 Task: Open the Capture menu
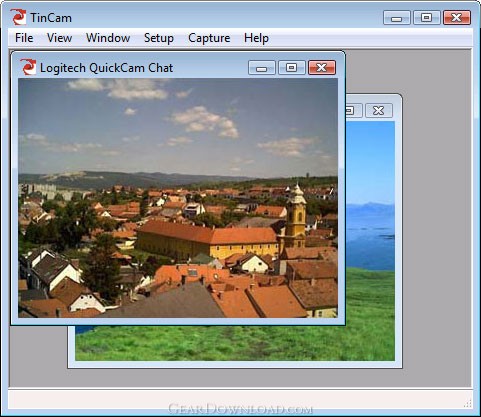pos(209,38)
